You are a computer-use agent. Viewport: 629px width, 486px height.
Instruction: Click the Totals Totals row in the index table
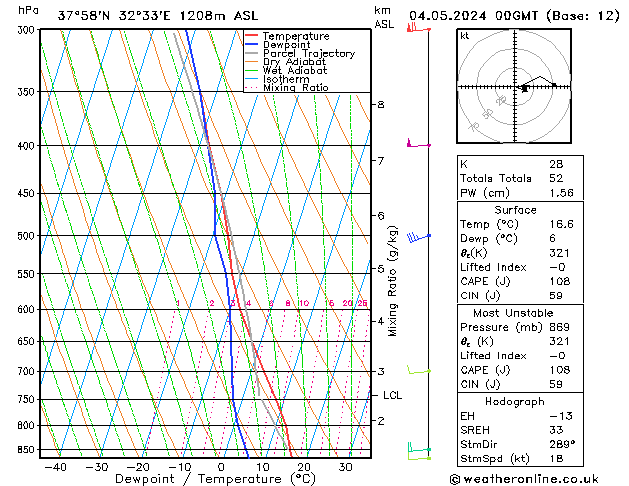coord(529,177)
